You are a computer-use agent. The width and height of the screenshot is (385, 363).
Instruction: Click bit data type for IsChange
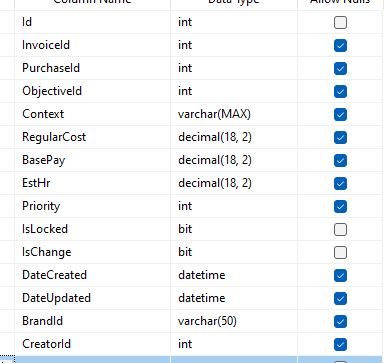(234, 252)
